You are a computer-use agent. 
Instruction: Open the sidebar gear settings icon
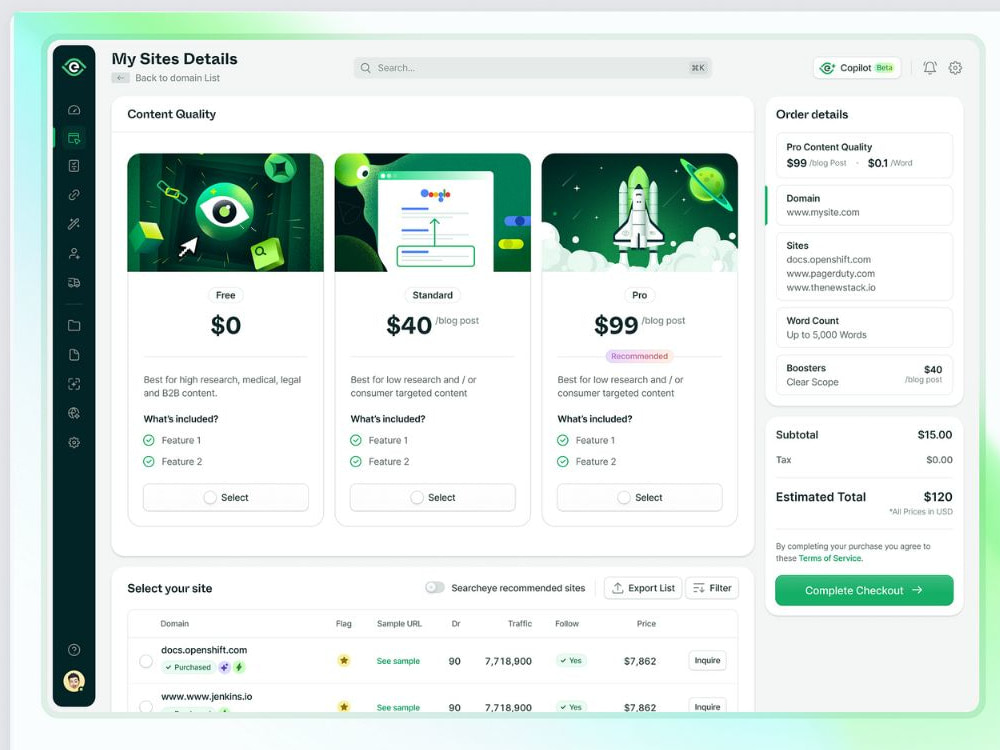[74, 442]
